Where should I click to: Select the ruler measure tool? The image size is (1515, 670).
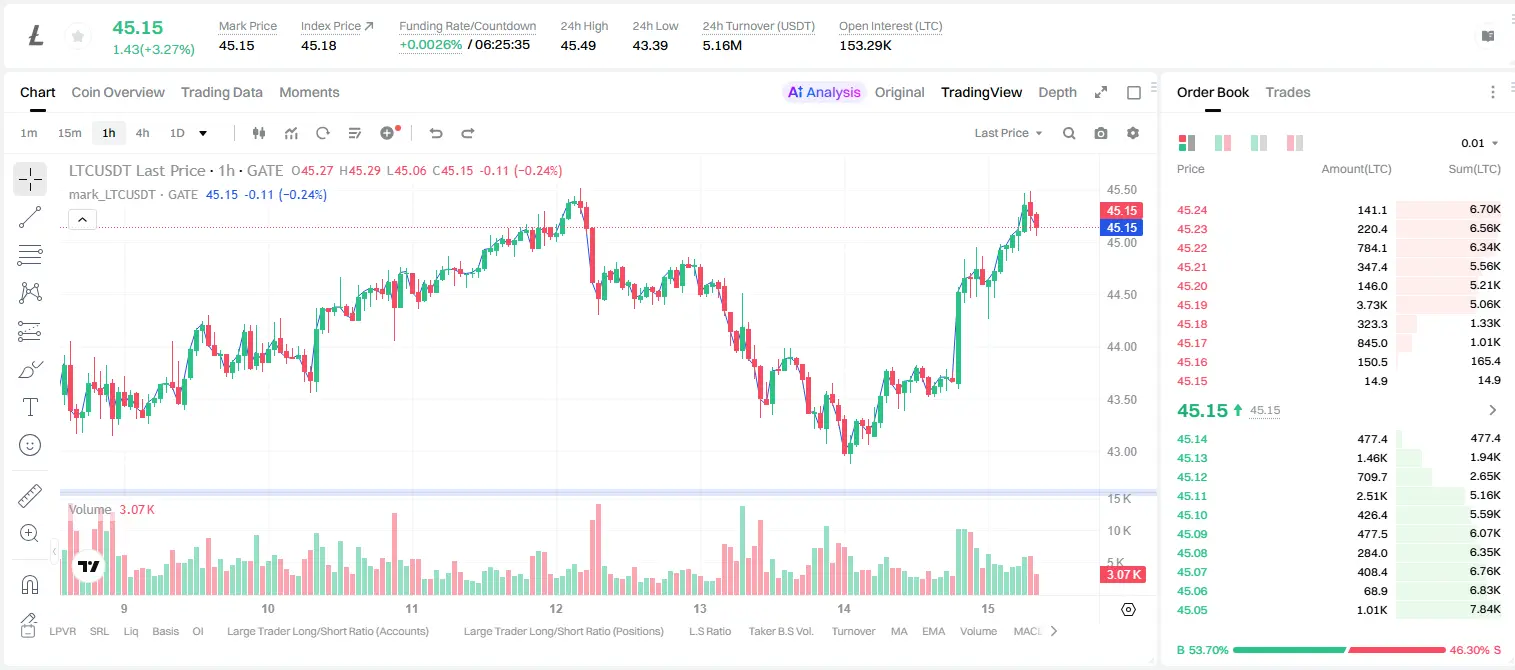30,496
